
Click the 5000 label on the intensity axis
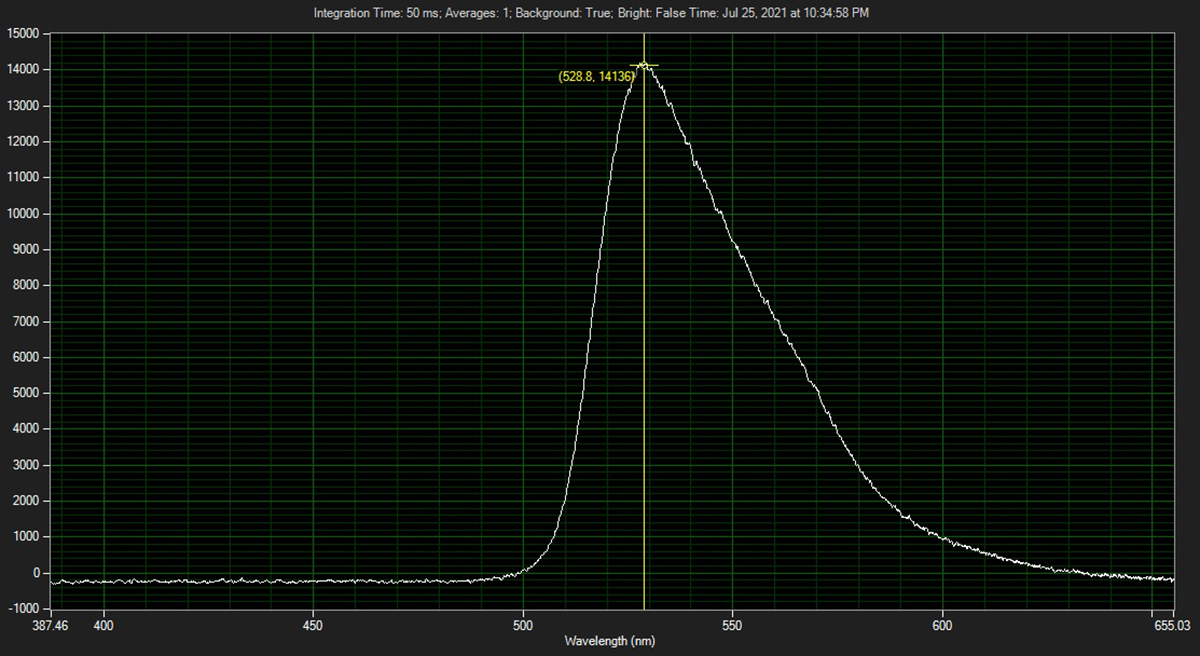tap(25, 393)
